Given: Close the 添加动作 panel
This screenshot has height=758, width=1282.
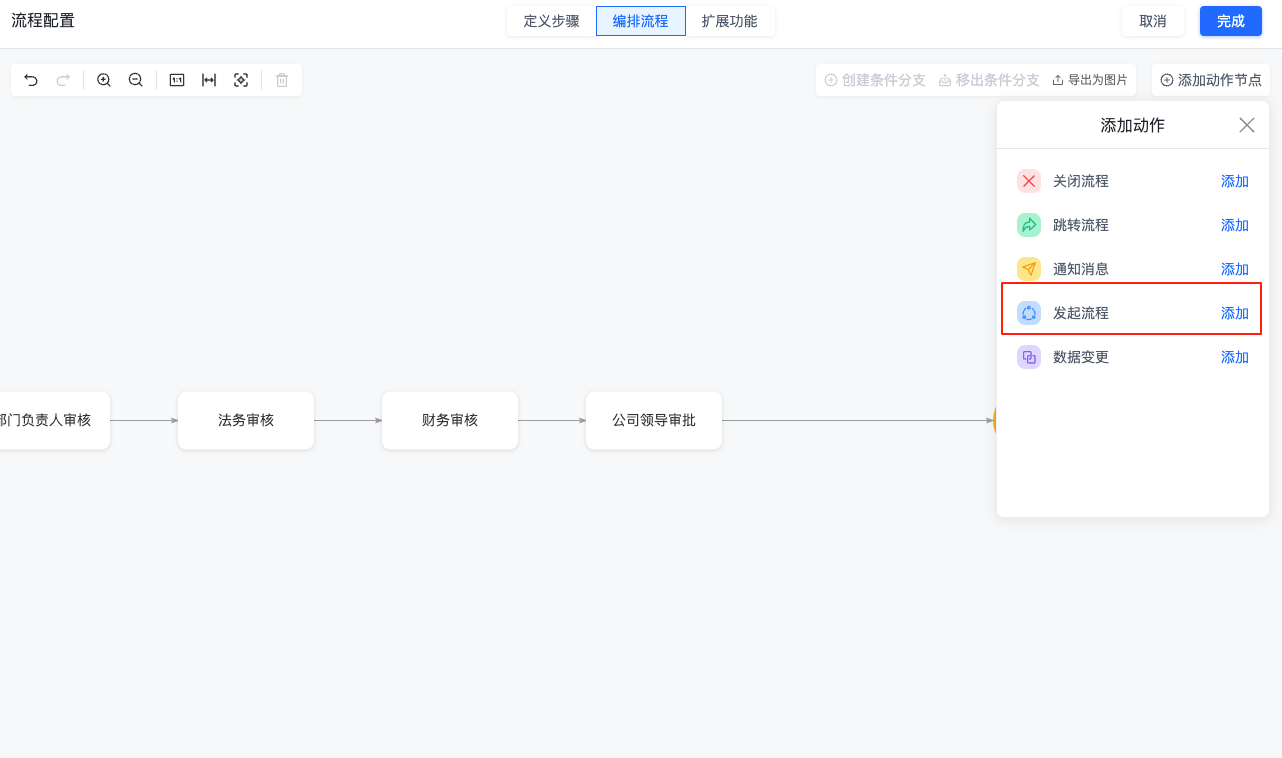Looking at the screenshot, I should click(x=1247, y=125).
